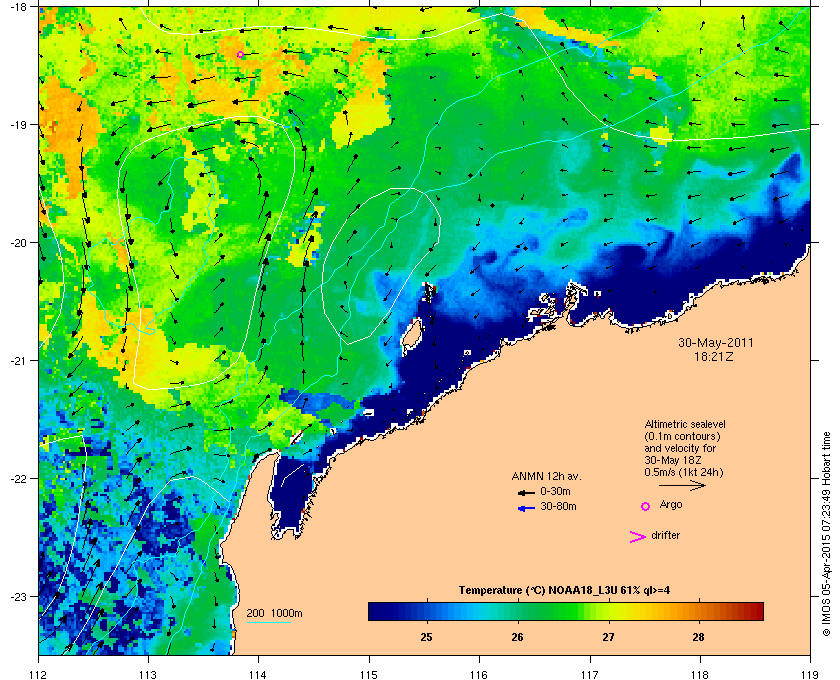Click the 0.5m/s velocity scale arrow
The height and width of the screenshot is (680, 840).
click(682, 486)
